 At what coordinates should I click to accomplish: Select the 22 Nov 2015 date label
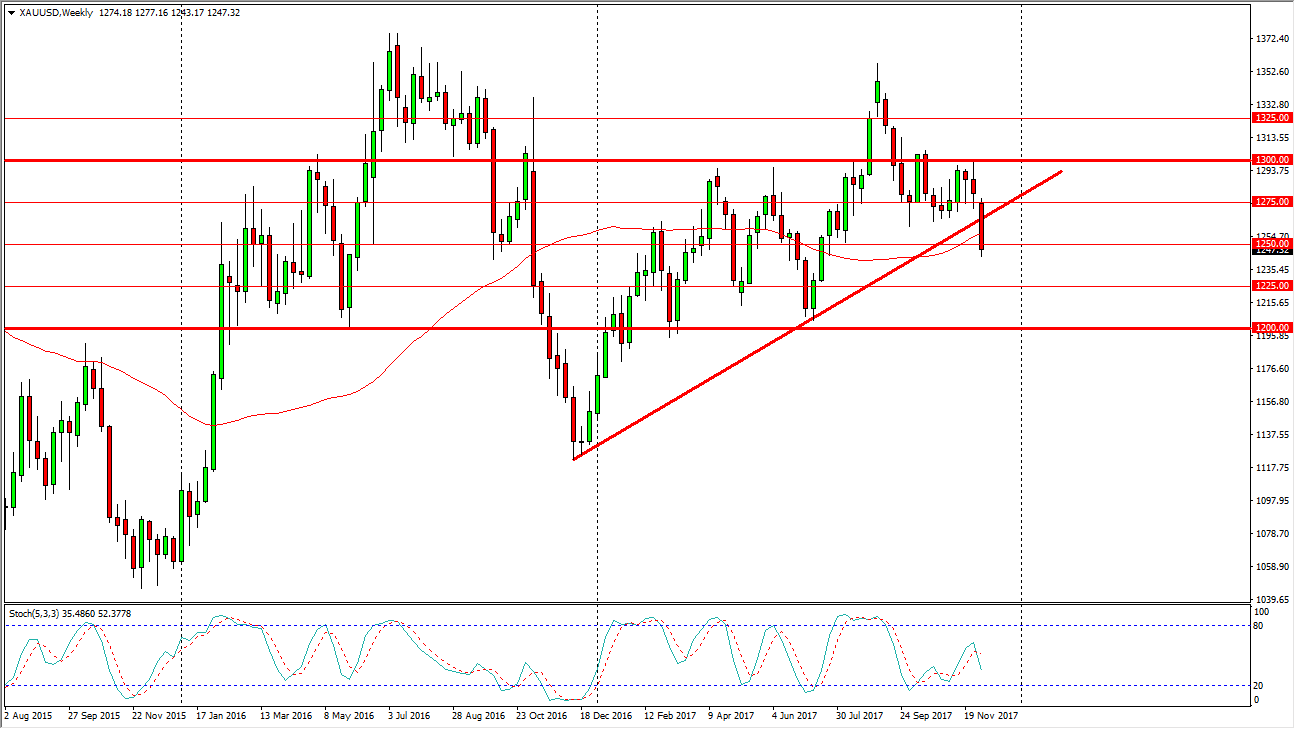point(158,716)
